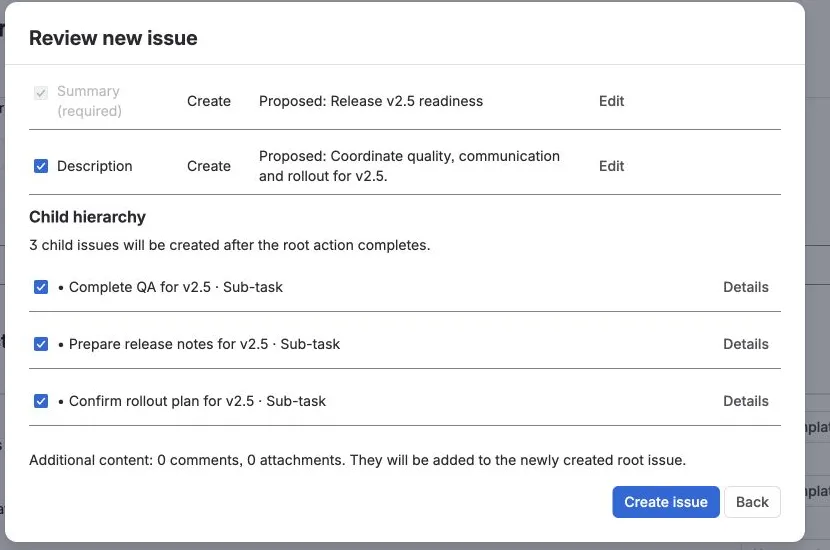Click the 'Summary (required)' field label
This screenshot has height=550, width=830.
pyautogui.click(x=89, y=101)
